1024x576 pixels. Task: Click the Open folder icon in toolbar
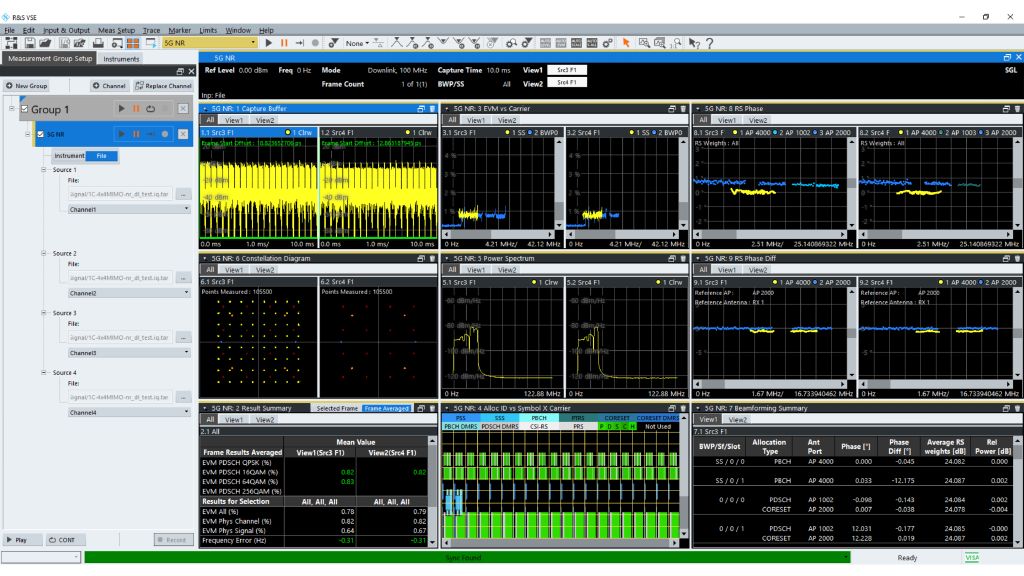(45, 43)
